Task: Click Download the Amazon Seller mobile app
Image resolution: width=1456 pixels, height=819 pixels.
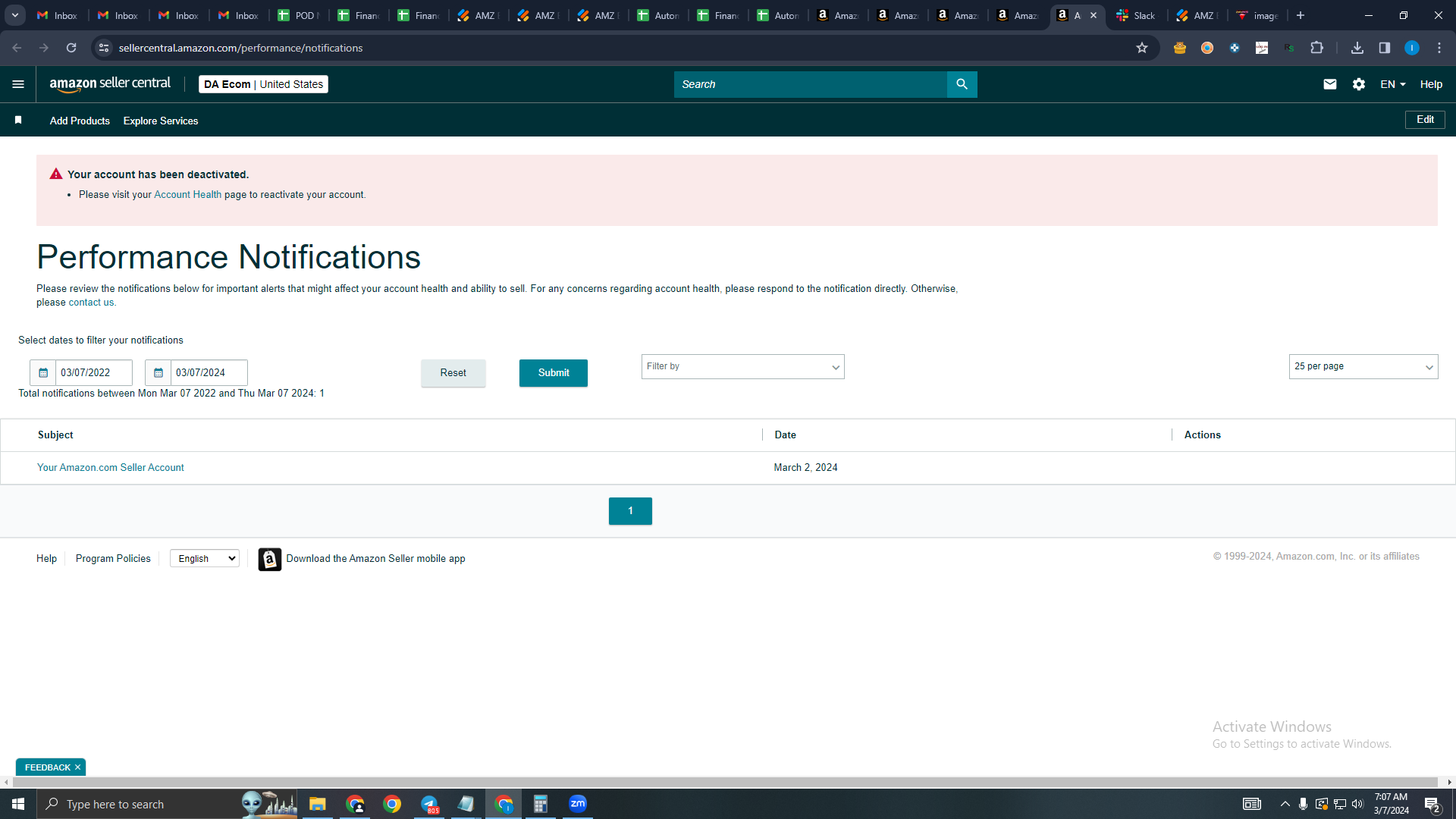Action: click(x=375, y=559)
